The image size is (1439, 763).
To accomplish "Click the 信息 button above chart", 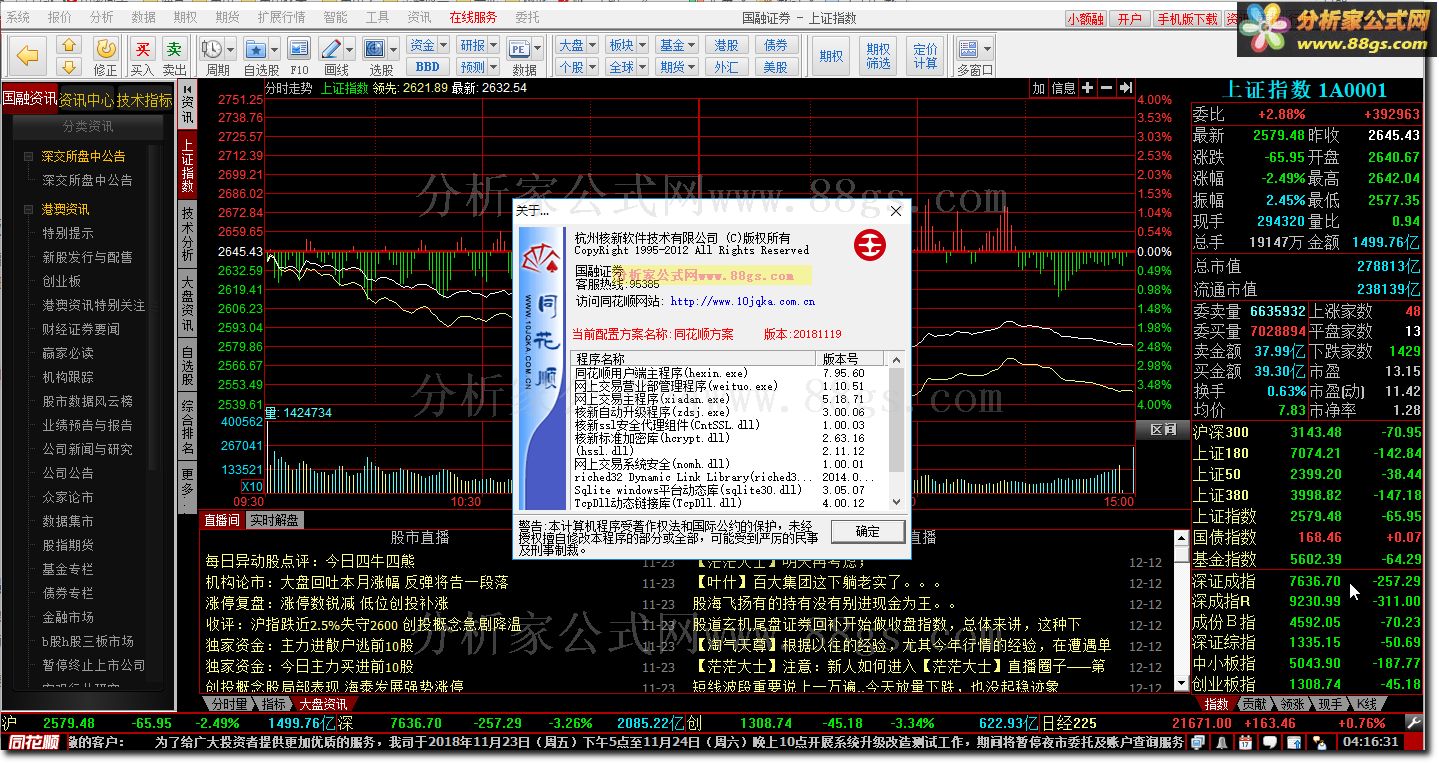I will [x=1063, y=88].
